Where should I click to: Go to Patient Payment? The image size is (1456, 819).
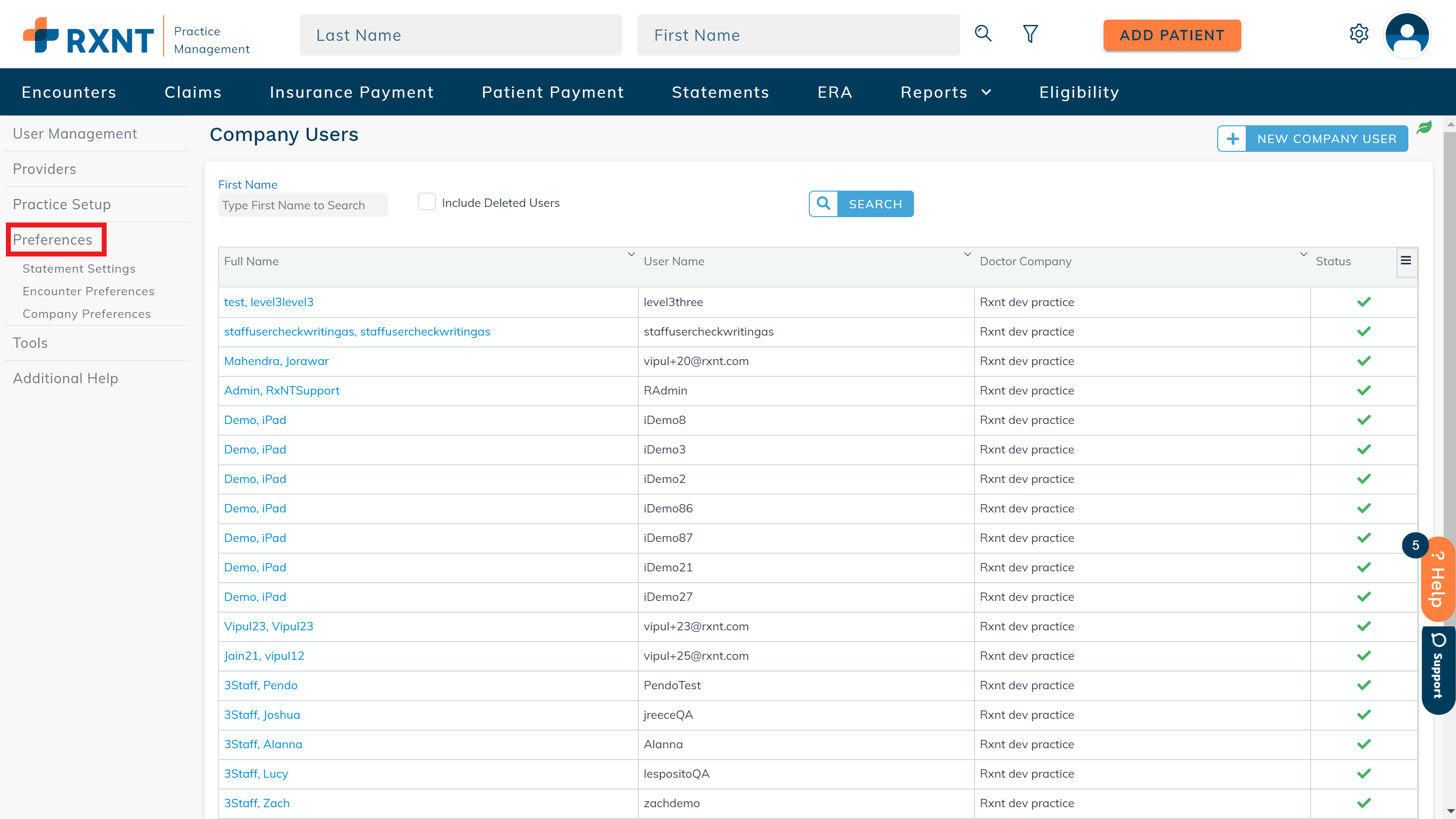pos(552,92)
